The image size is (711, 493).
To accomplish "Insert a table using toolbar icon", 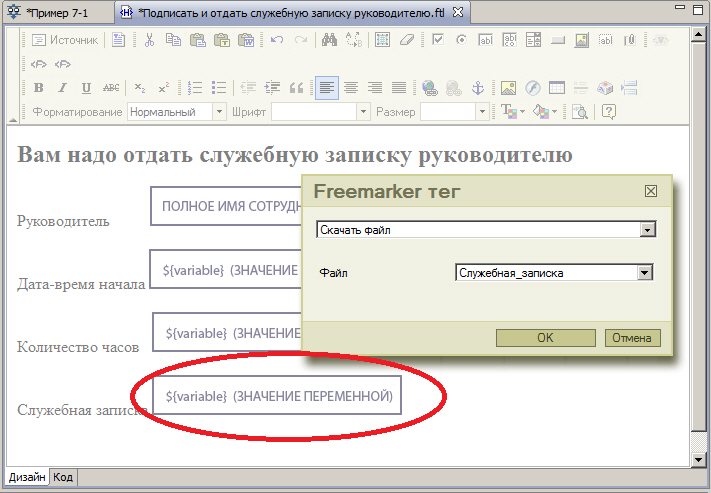I will click(556, 88).
